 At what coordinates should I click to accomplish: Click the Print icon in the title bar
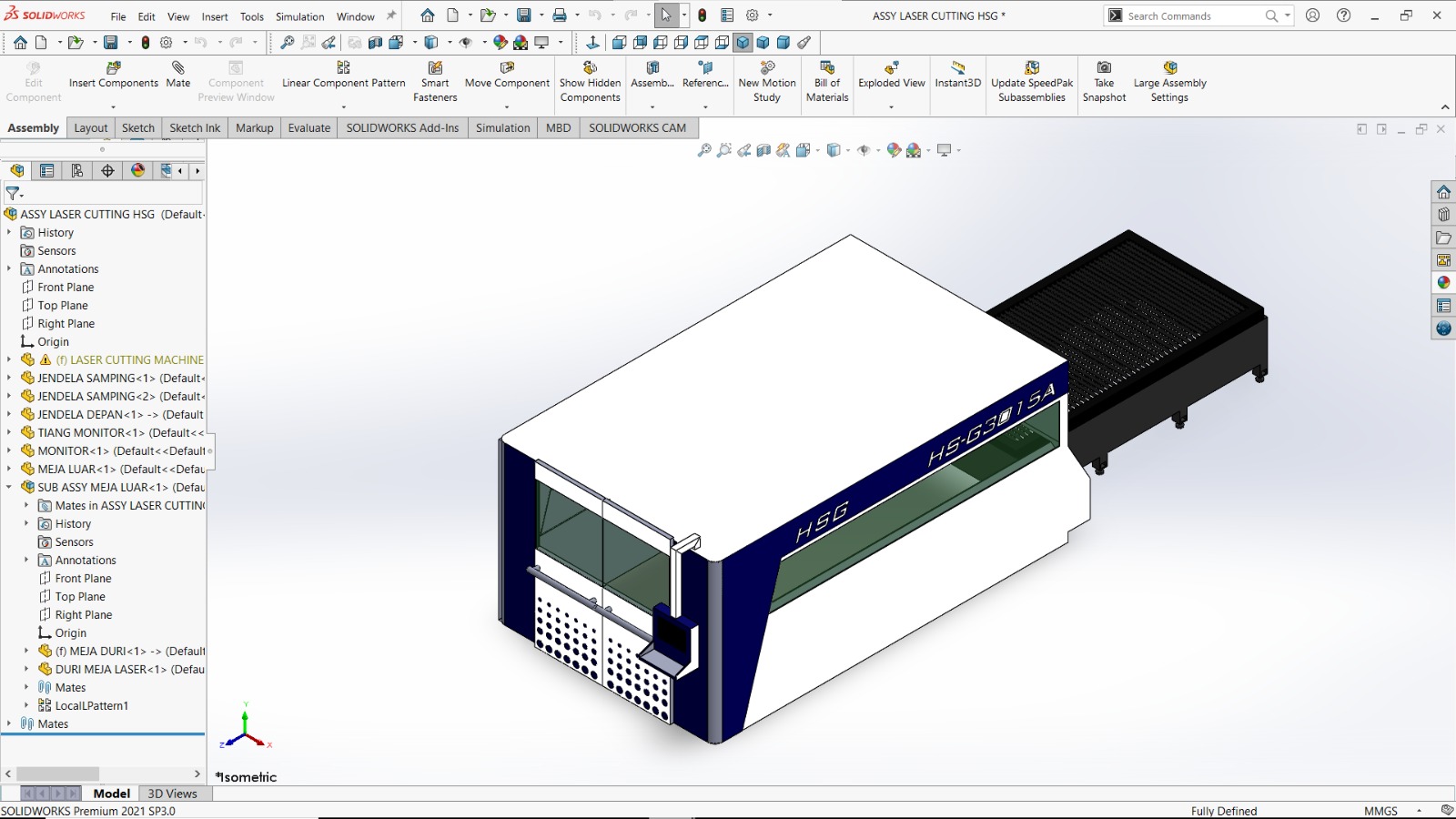[559, 15]
